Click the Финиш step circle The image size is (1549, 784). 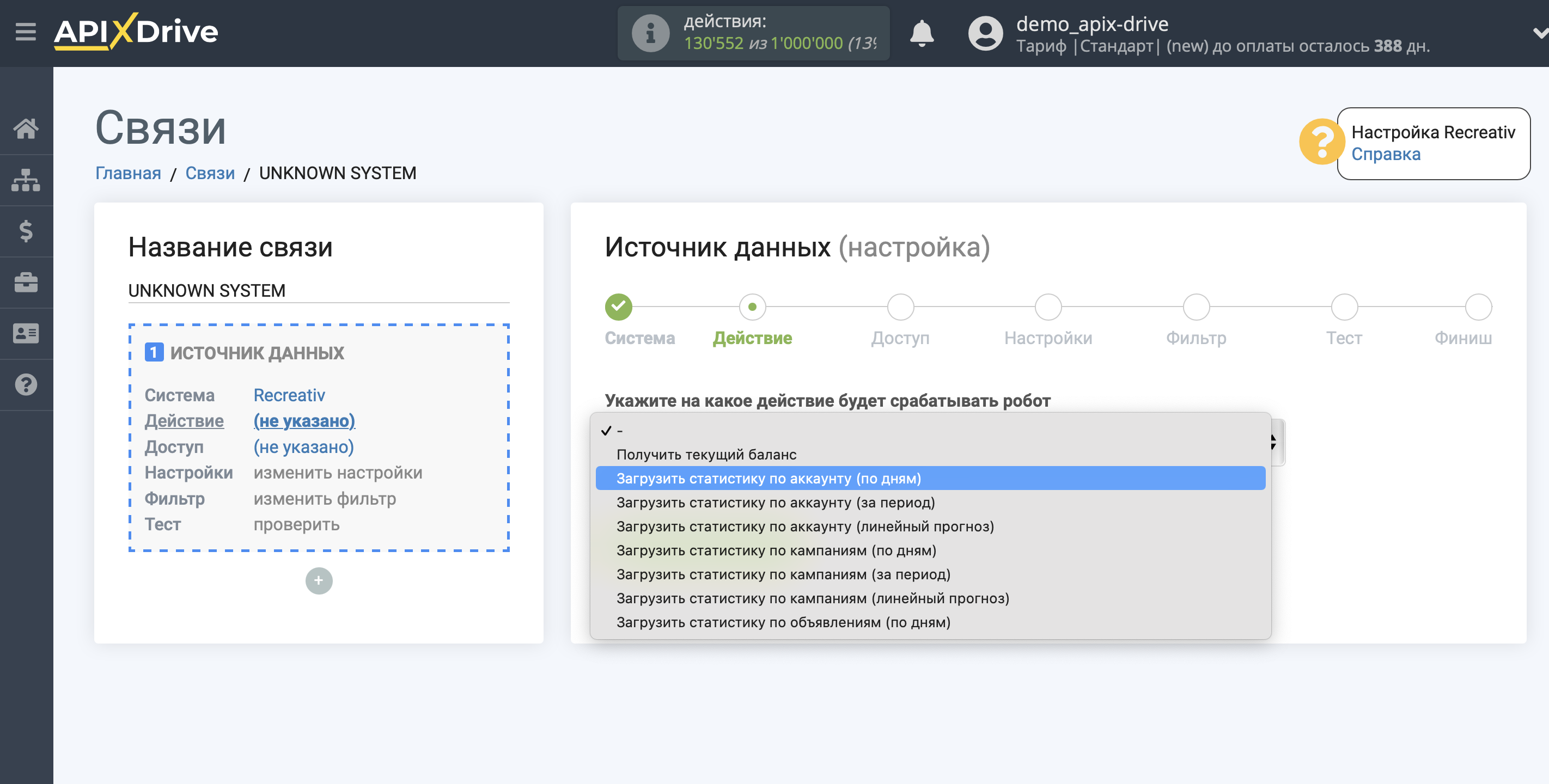click(x=1478, y=307)
